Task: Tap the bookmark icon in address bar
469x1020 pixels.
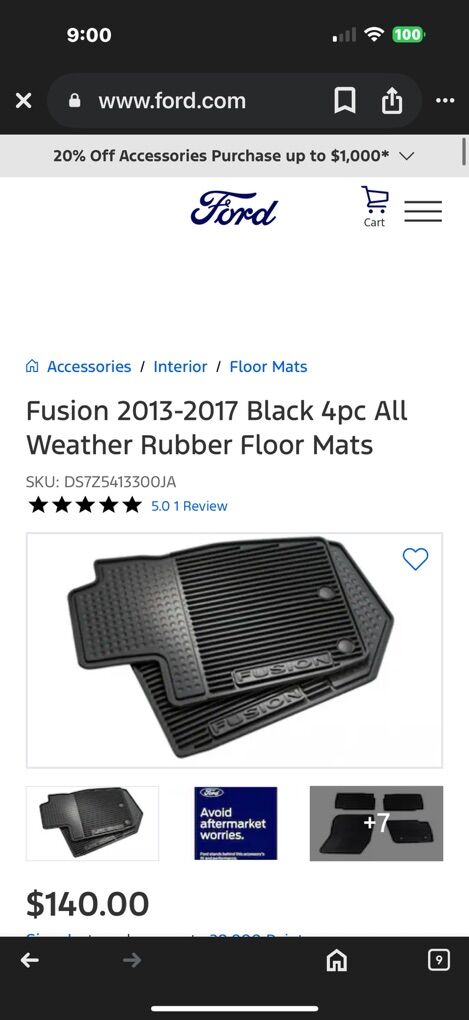Action: tap(345, 101)
